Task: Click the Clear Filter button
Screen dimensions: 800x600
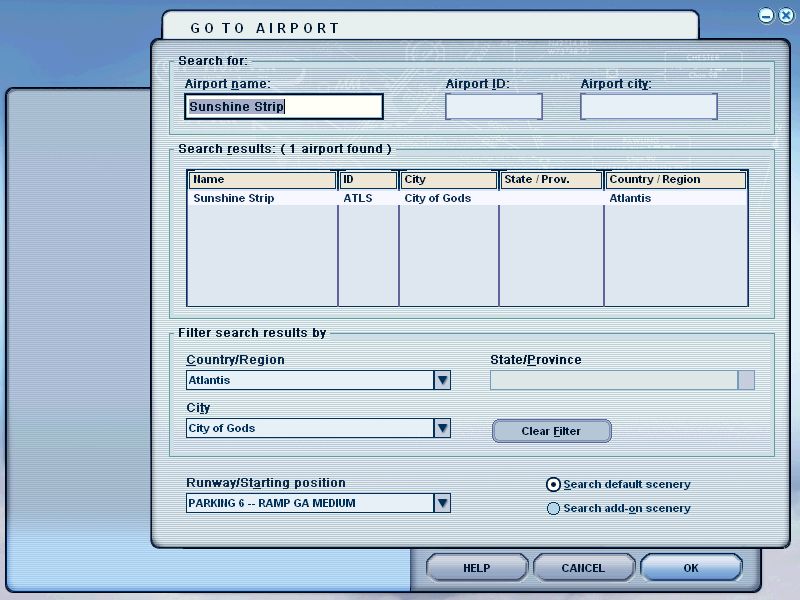Action: 552,431
